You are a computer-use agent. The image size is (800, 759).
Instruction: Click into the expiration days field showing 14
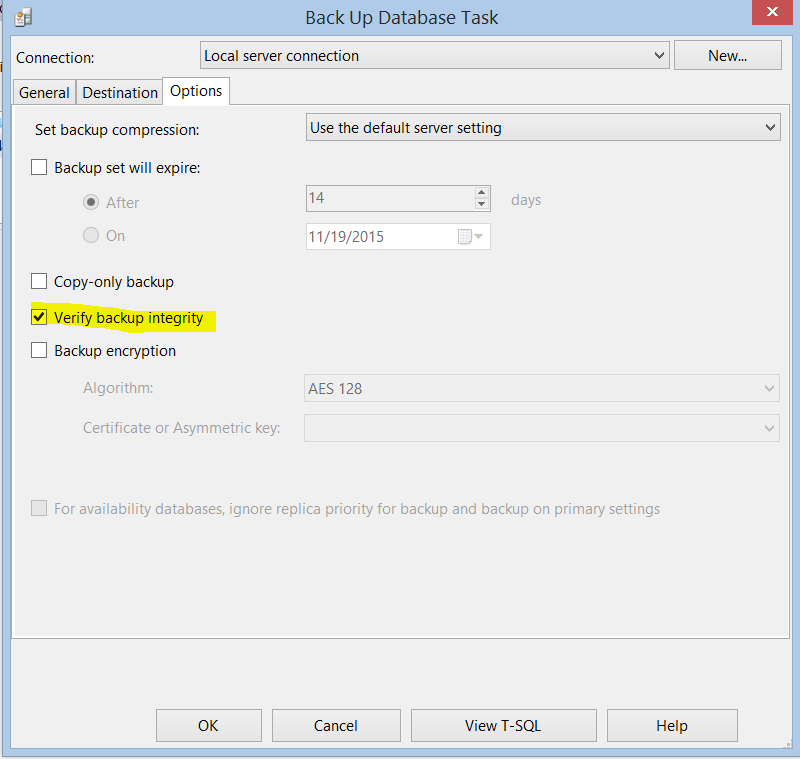pos(388,198)
